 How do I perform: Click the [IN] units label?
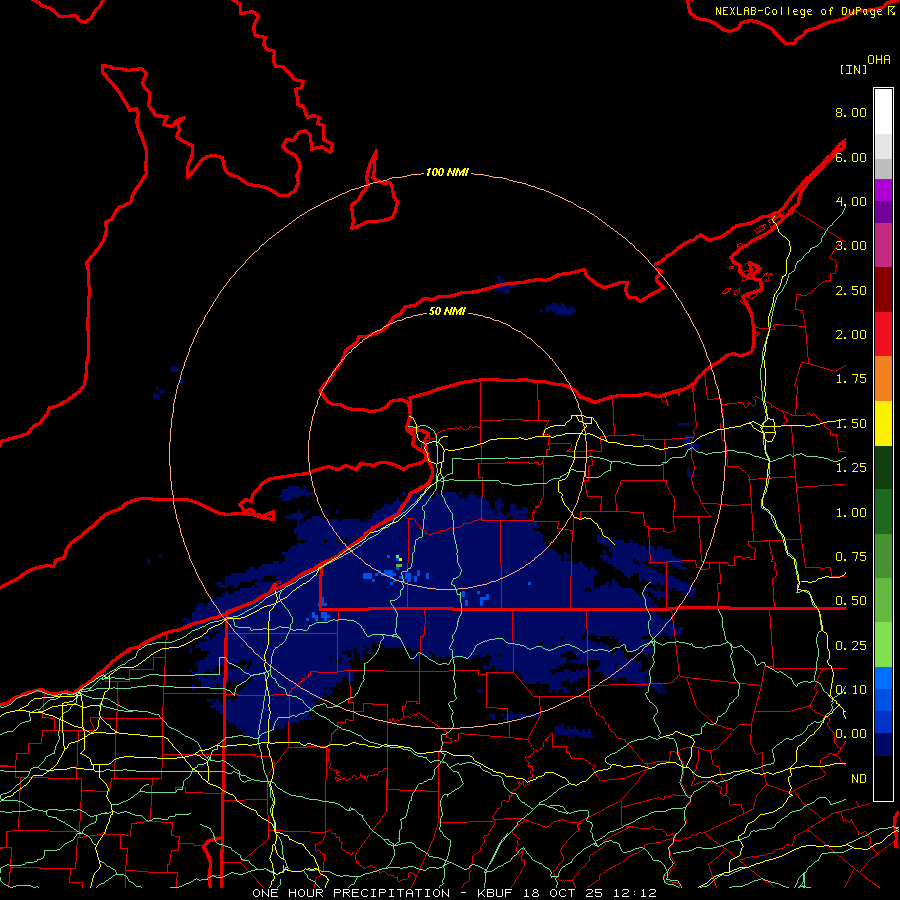(853, 69)
